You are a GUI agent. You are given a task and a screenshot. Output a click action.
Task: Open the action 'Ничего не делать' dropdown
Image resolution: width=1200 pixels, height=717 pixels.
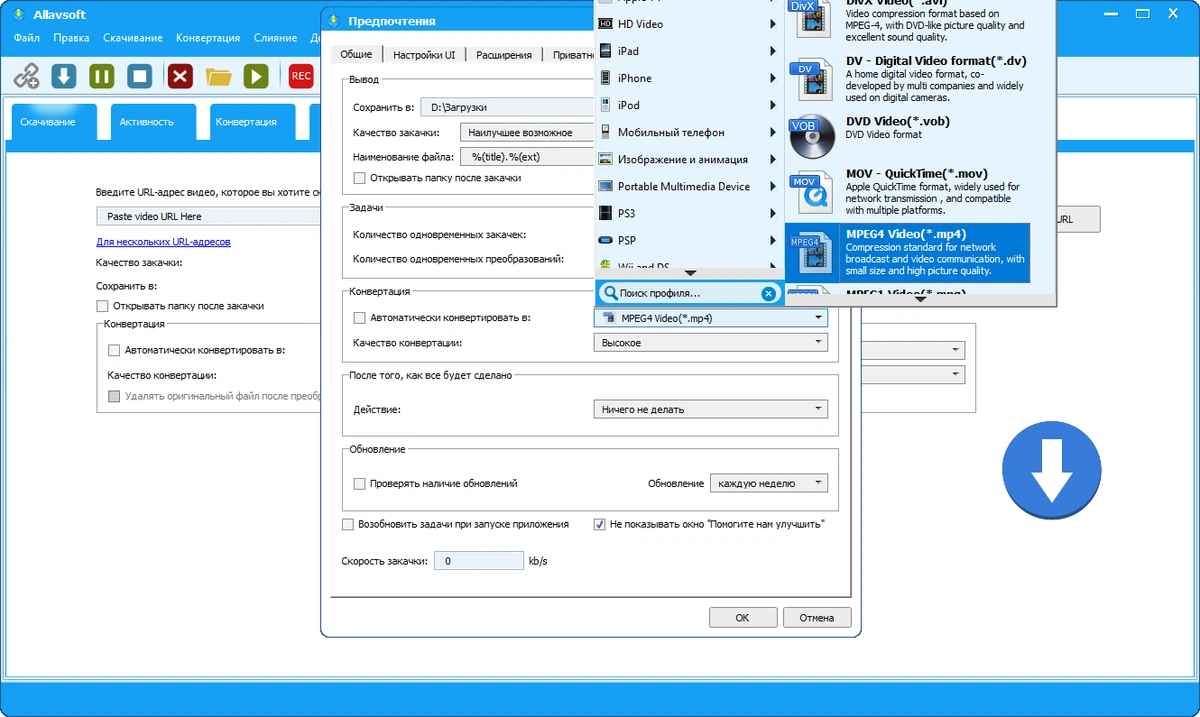pos(711,409)
